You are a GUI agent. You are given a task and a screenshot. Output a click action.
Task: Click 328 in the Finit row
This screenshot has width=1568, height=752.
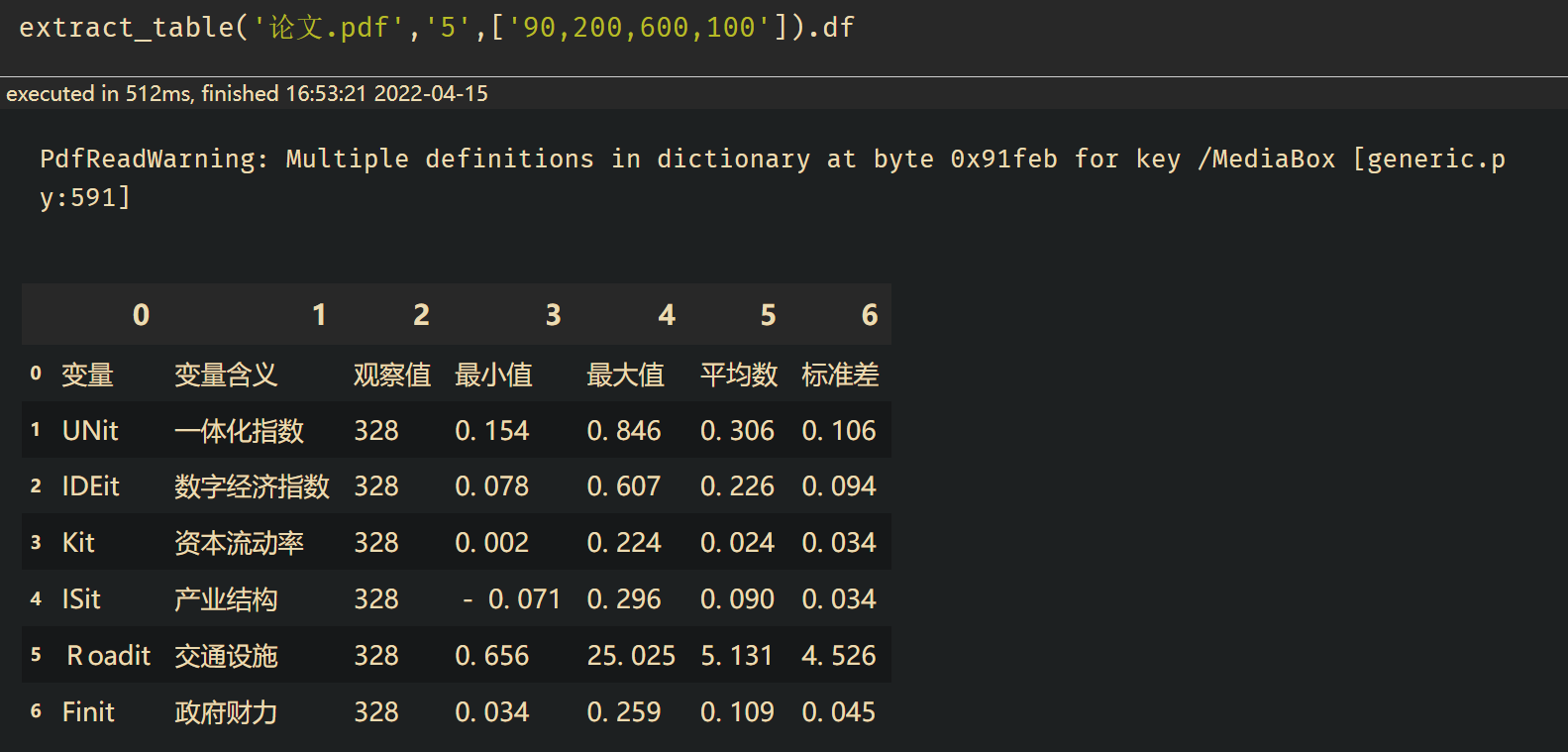(x=376, y=712)
